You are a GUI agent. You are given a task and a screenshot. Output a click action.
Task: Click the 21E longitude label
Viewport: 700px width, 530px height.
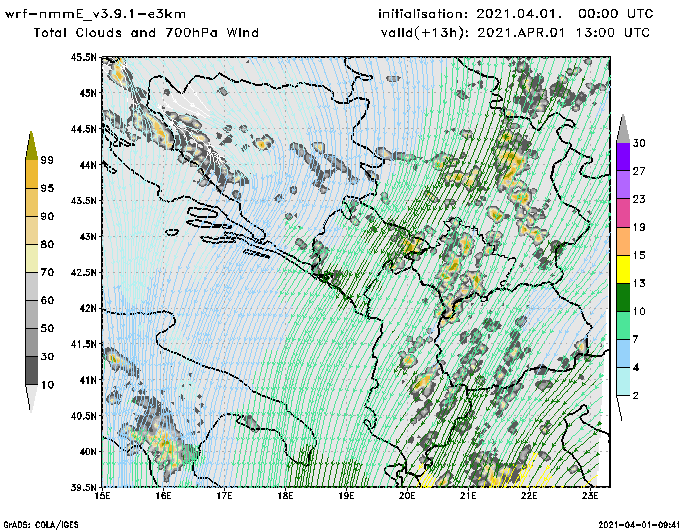coord(468,496)
